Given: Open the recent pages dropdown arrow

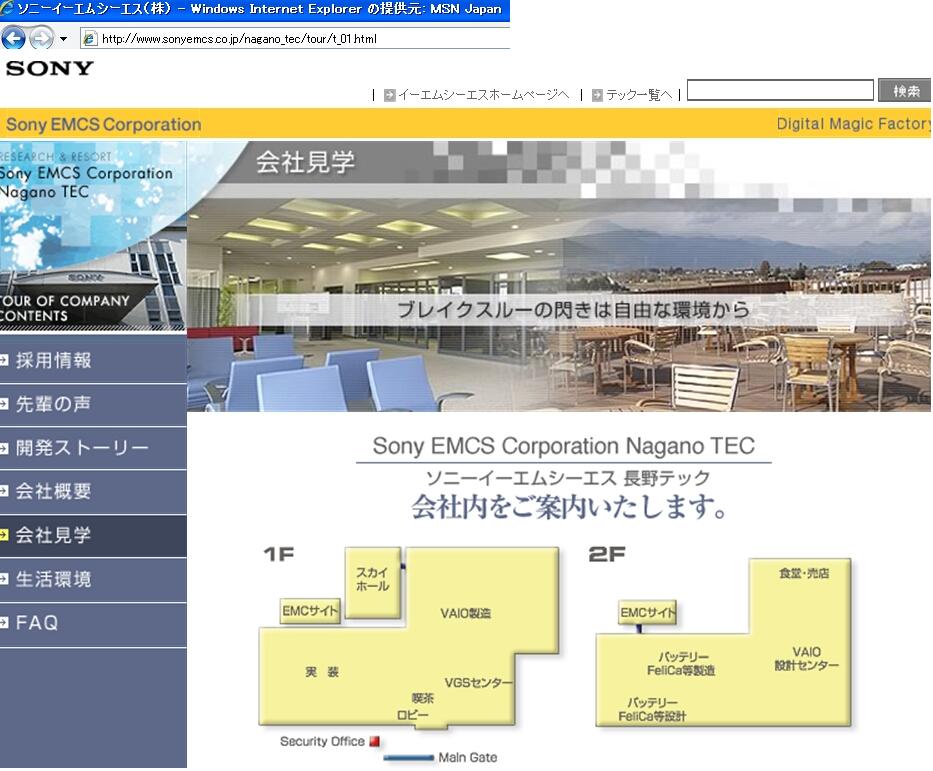Looking at the screenshot, I should coord(63,39).
